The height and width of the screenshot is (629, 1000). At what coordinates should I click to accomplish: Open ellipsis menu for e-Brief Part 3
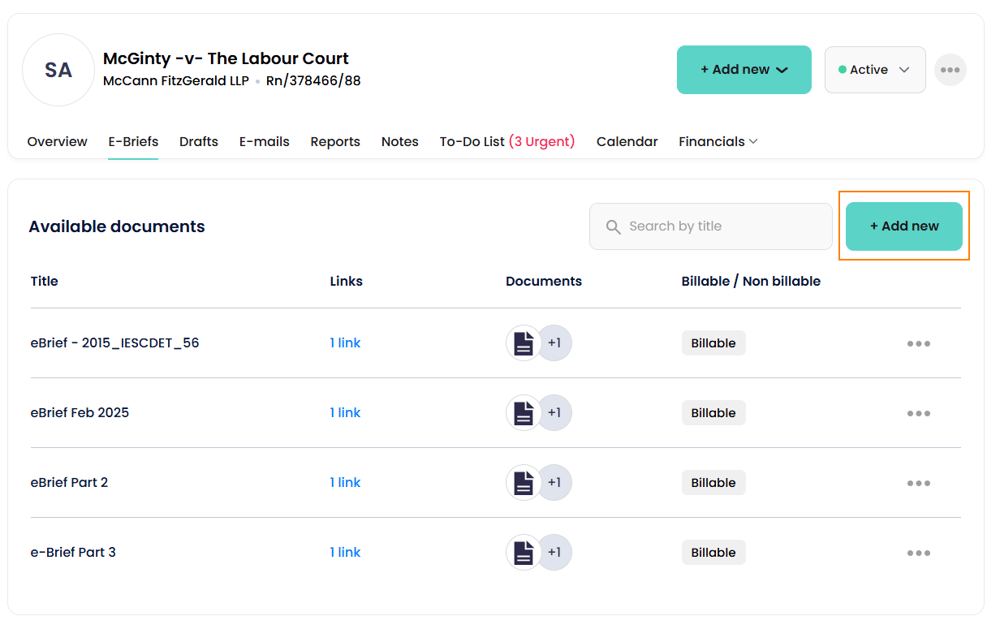(918, 553)
